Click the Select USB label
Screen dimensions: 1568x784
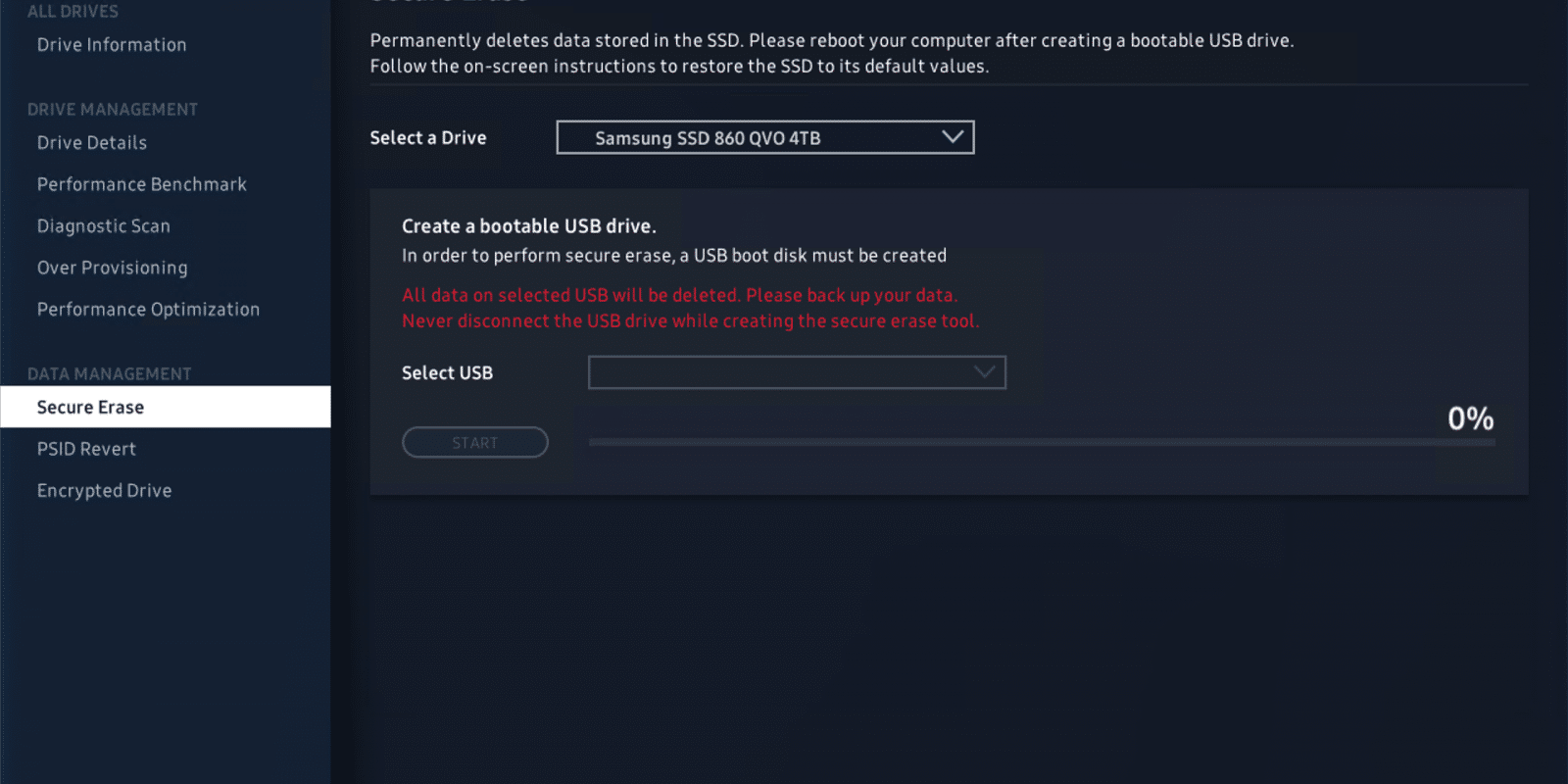click(447, 373)
